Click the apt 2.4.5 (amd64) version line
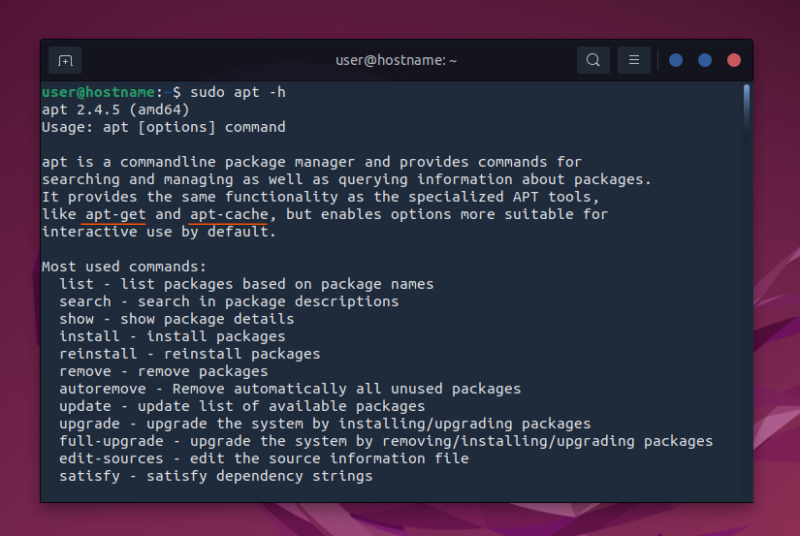The height and width of the screenshot is (536, 800). pos(116,110)
